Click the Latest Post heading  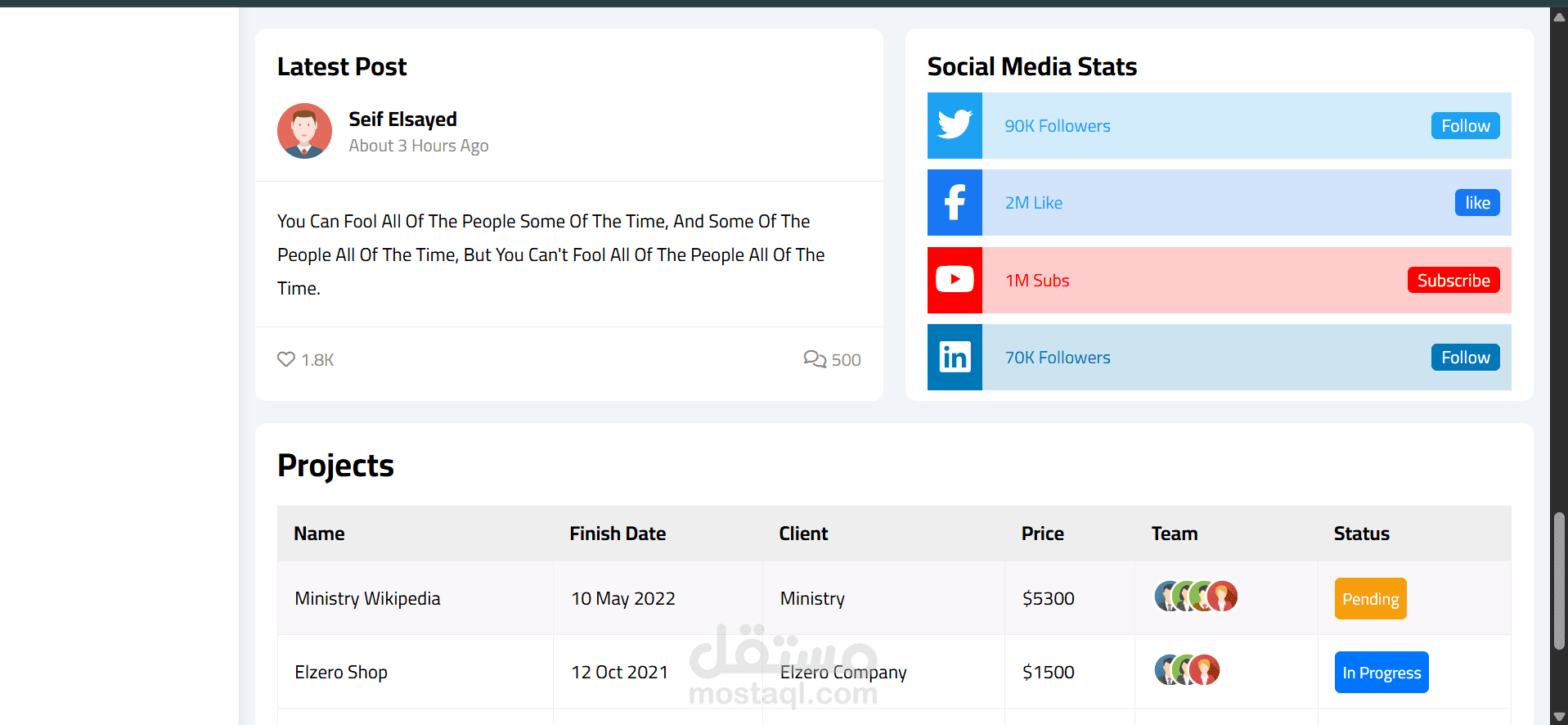pyautogui.click(x=342, y=66)
